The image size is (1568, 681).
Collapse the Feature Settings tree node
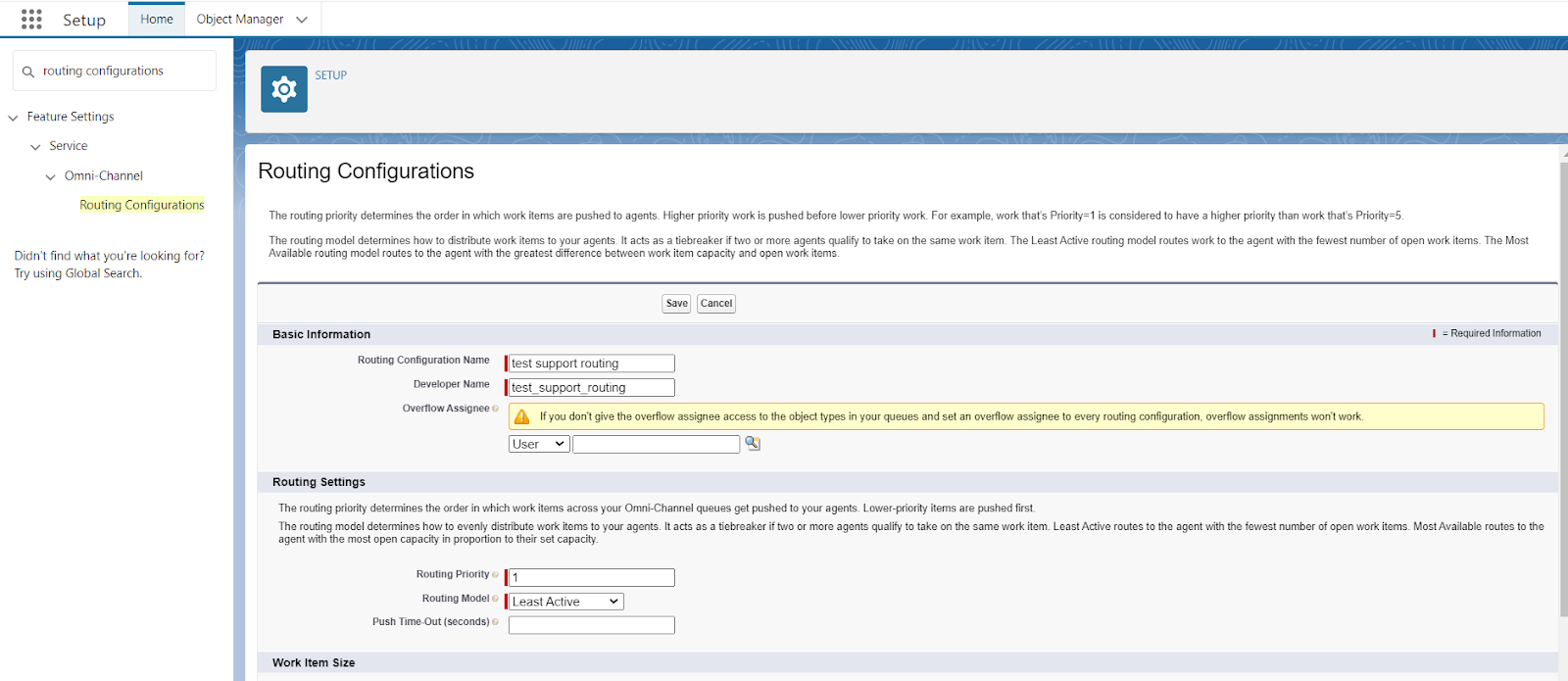tap(13, 118)
